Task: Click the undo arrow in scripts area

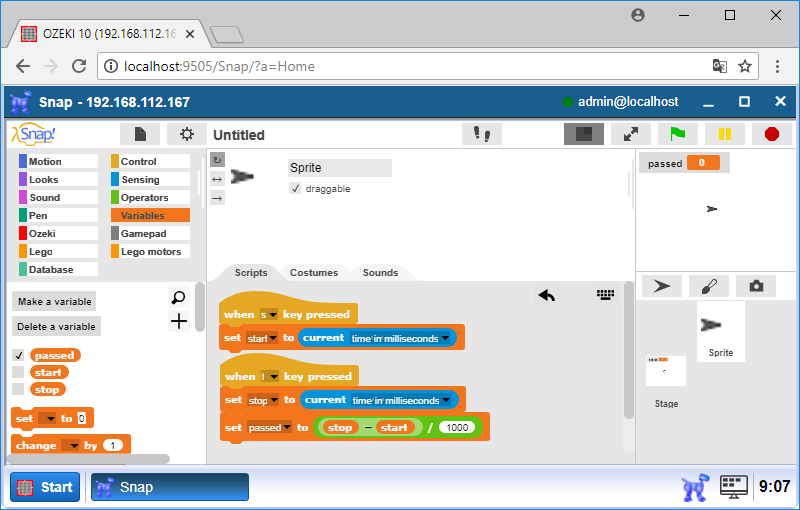Action: [546, 295]
